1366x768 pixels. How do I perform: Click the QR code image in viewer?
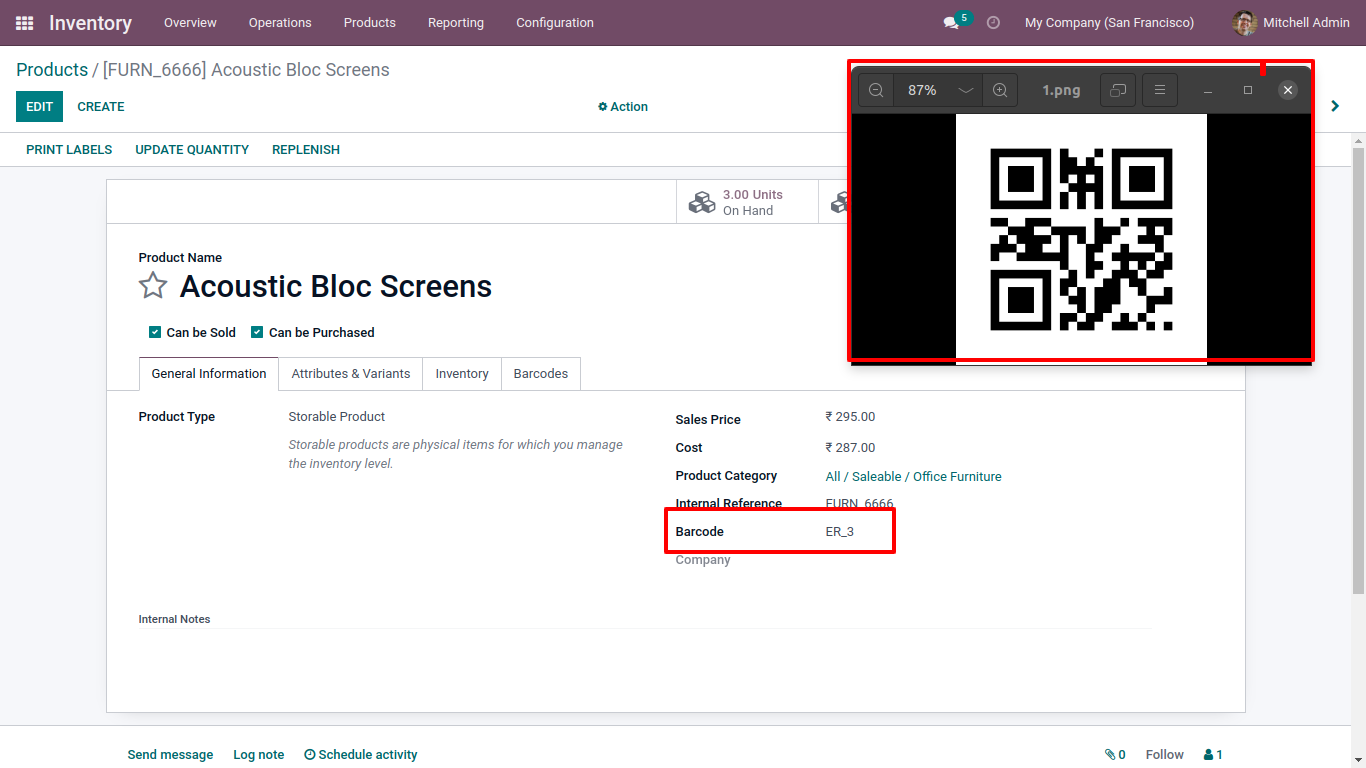click(x=1081, y=239)
